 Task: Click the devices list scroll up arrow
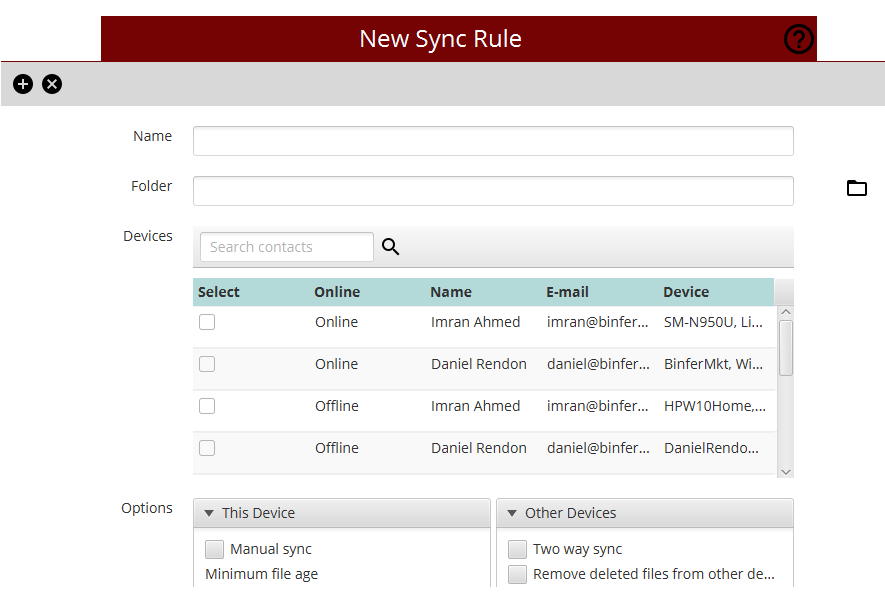[786, 312]
